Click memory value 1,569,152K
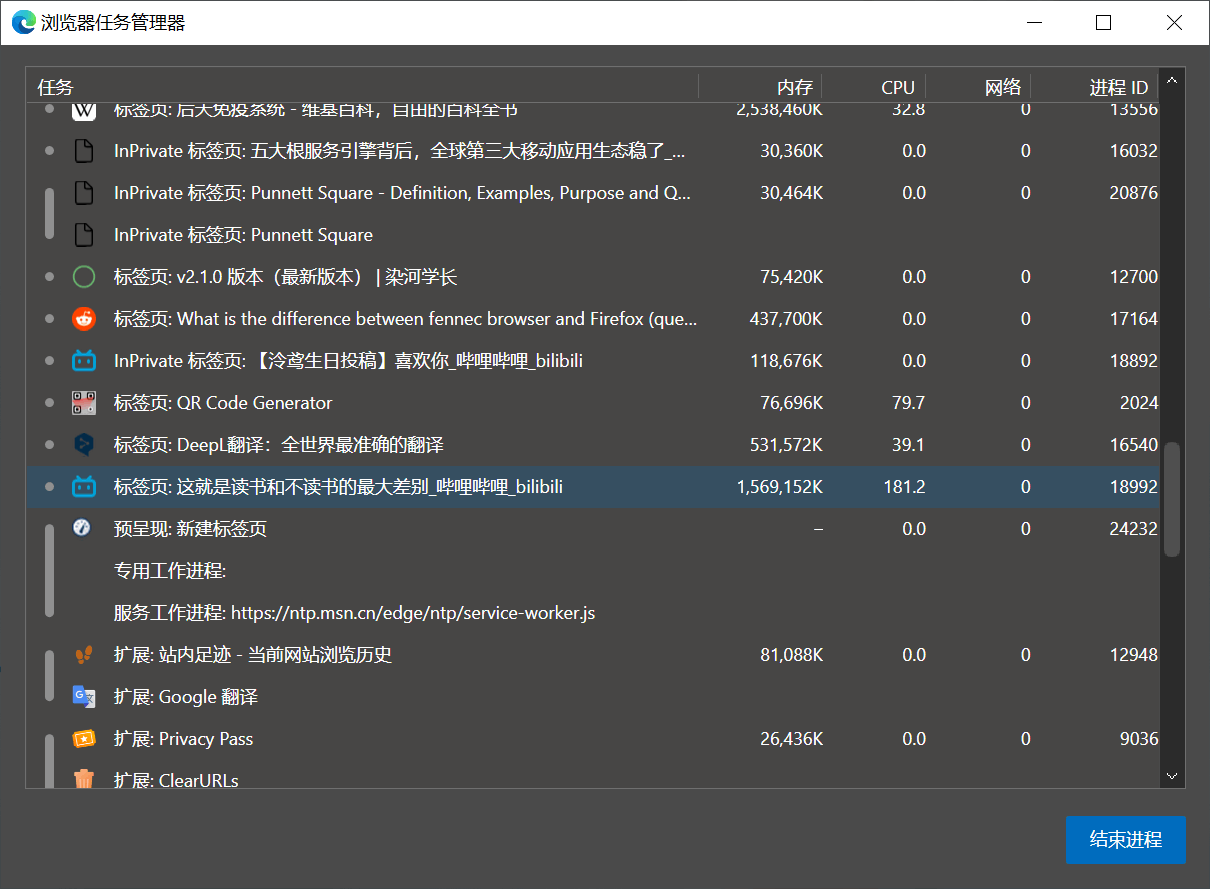This screenshot has width=1210, height=889. [780, 487]
